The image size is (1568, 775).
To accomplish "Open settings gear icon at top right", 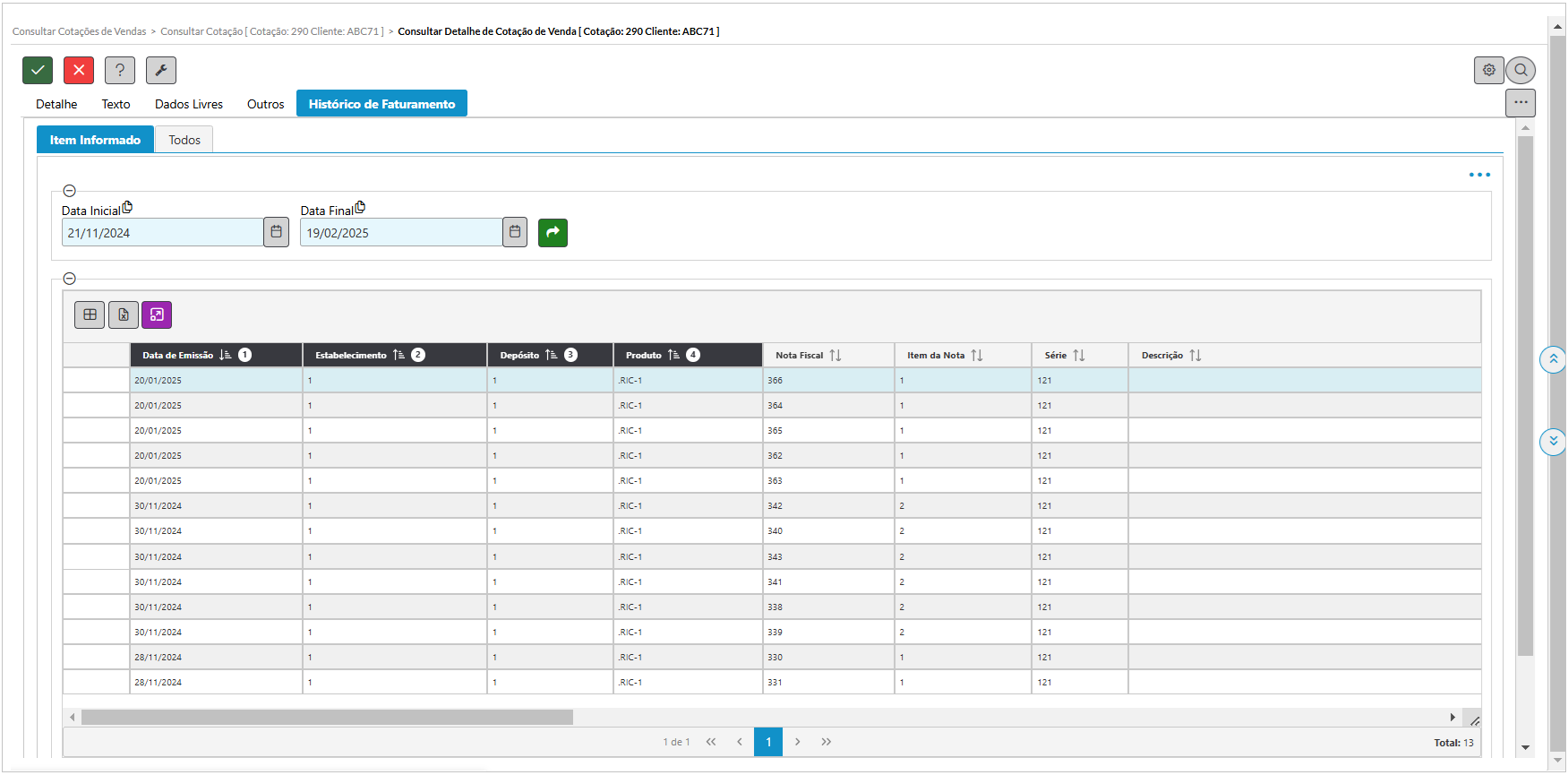I will [1488, 70].
